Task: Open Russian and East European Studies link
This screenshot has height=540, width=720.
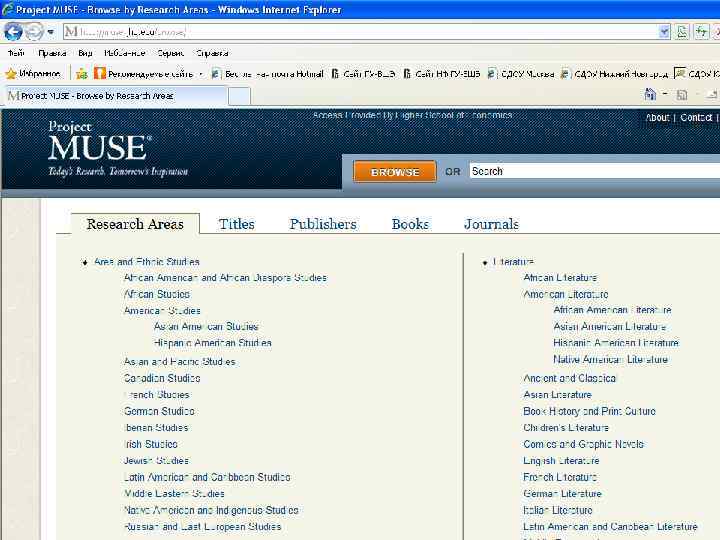Action: (202, 527)
